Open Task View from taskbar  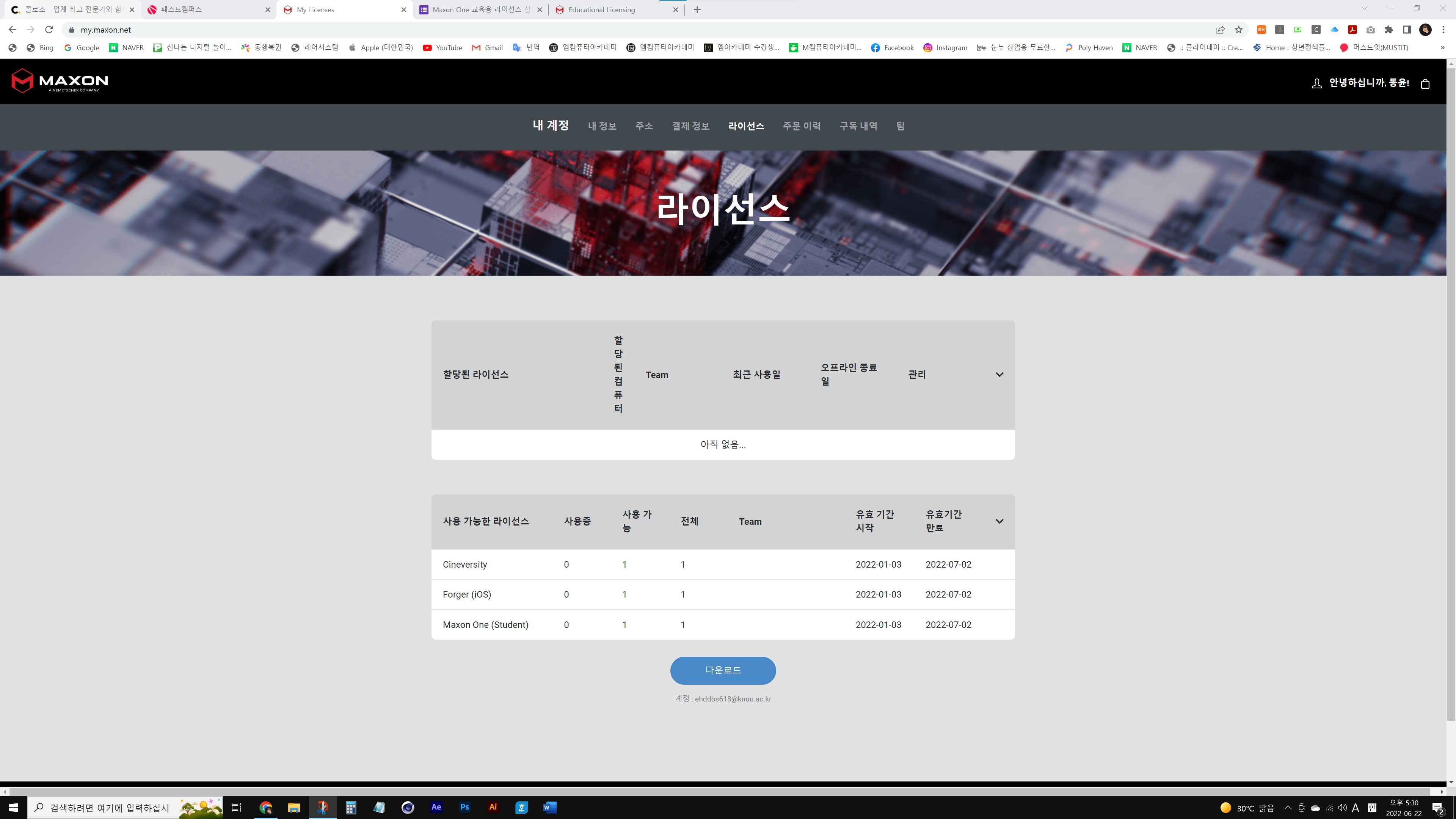(237, 807)
